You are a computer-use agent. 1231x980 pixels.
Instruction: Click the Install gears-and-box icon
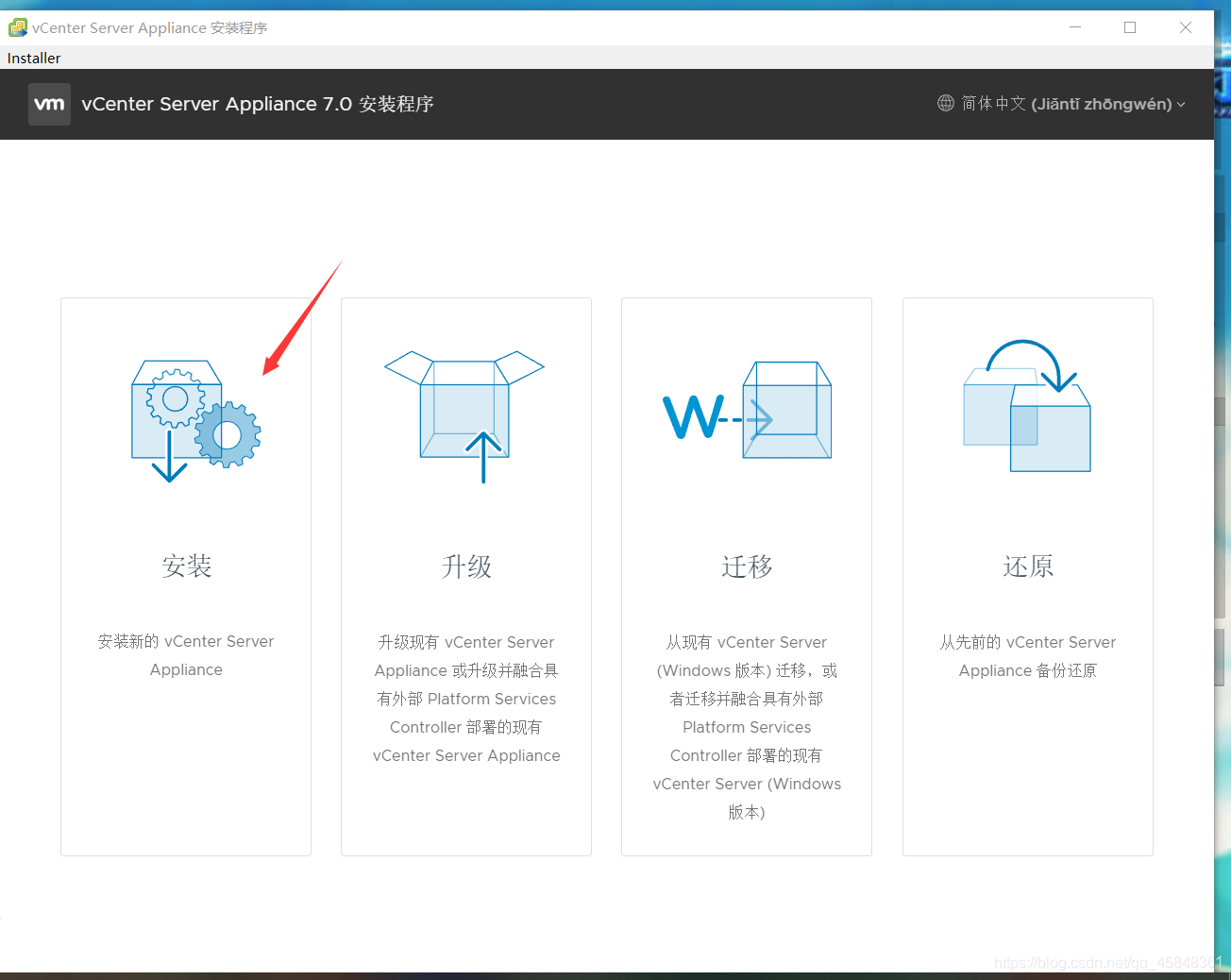[x=196, y=421]
